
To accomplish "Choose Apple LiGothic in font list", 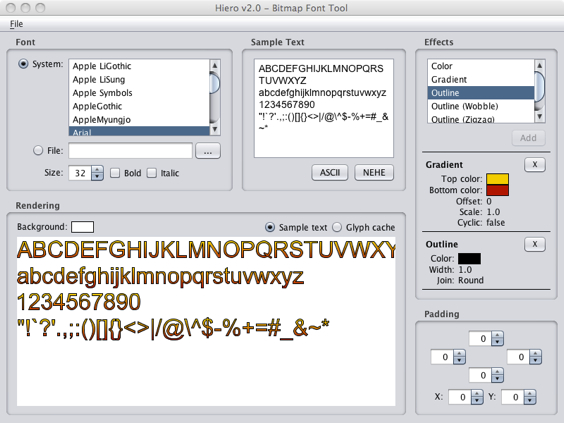I will point(138,66).
